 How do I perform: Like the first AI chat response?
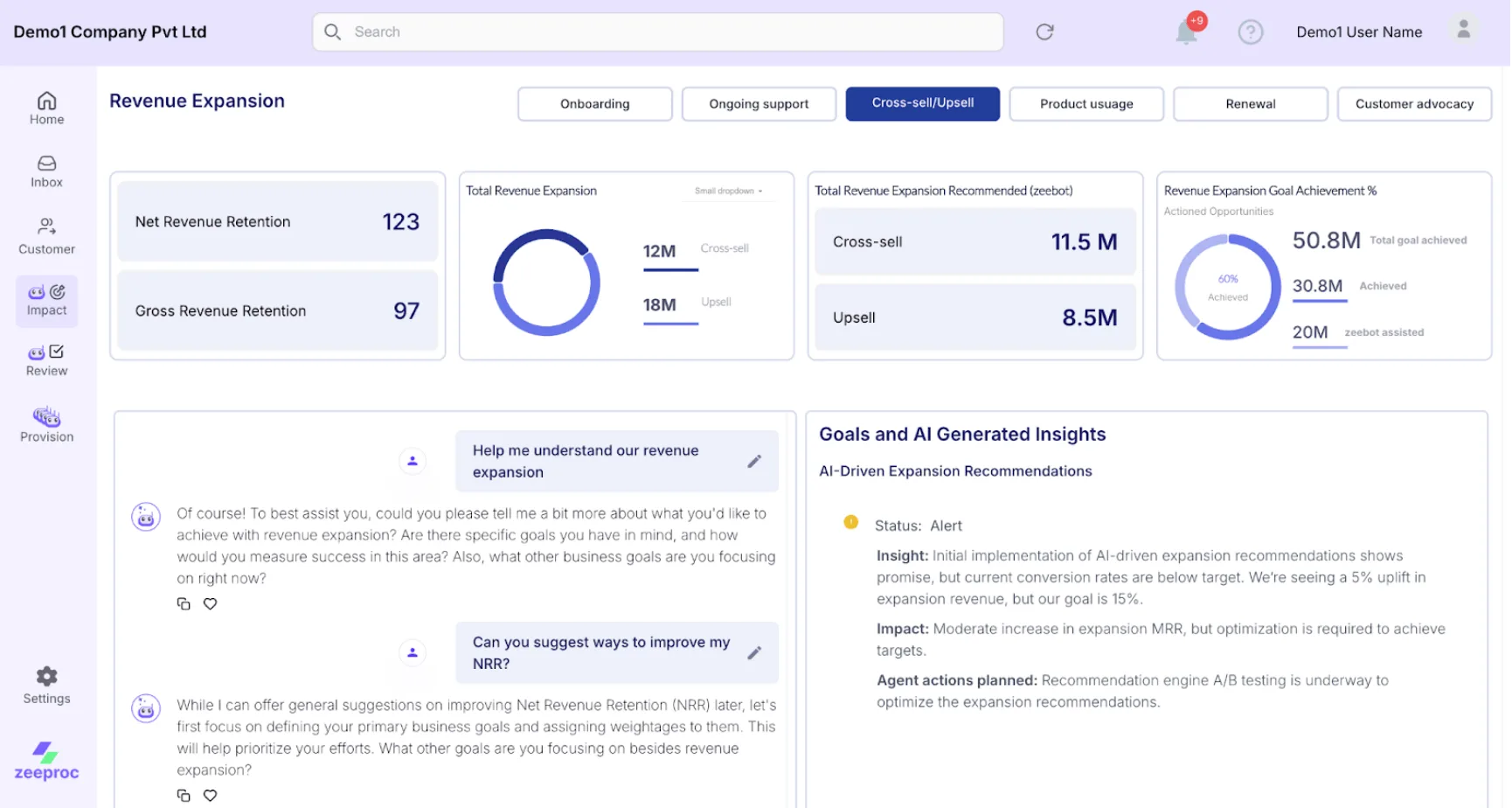click(210, 603)
